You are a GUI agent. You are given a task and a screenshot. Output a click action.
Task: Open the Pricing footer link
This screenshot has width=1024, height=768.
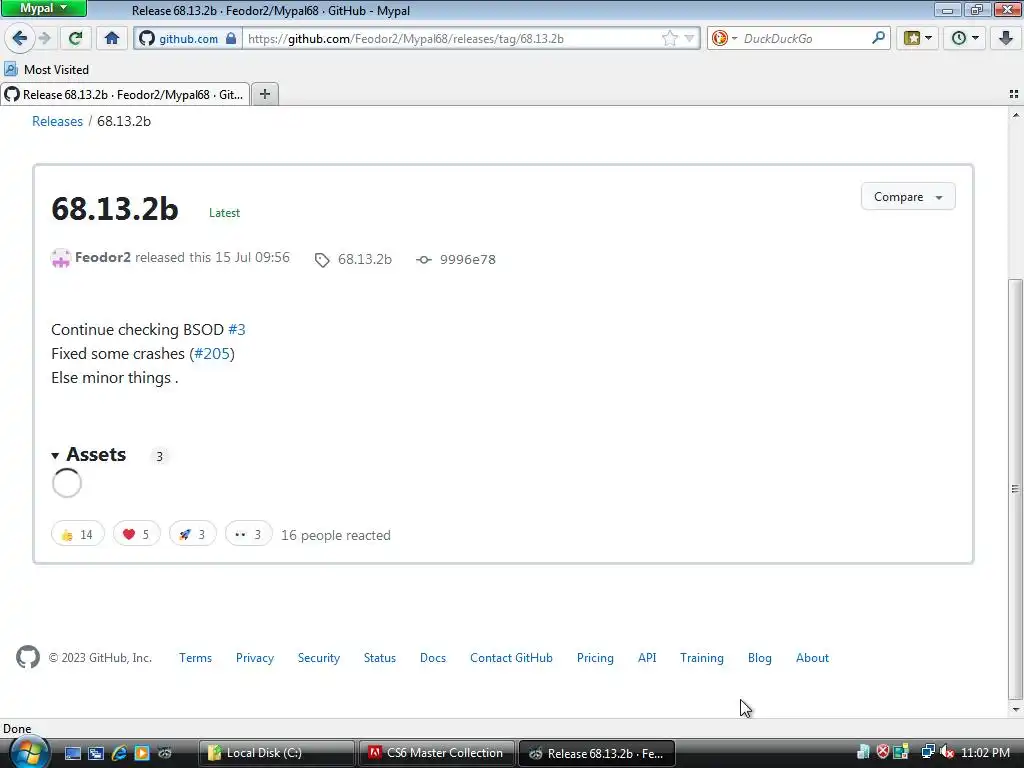(x=595, y=658)
